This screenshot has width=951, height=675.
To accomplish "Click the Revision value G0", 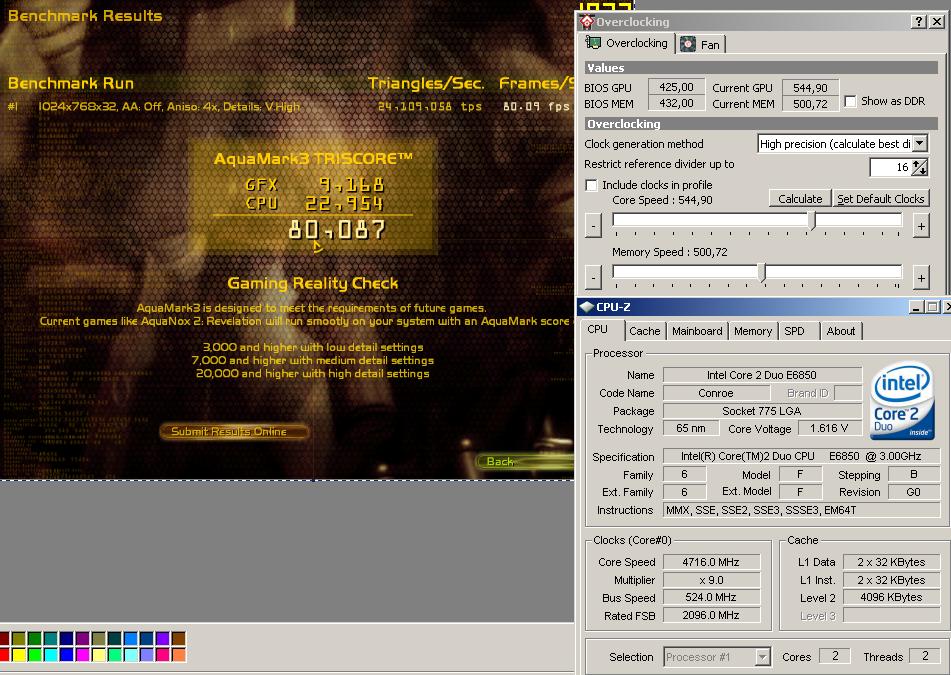I will coord(913,492).
